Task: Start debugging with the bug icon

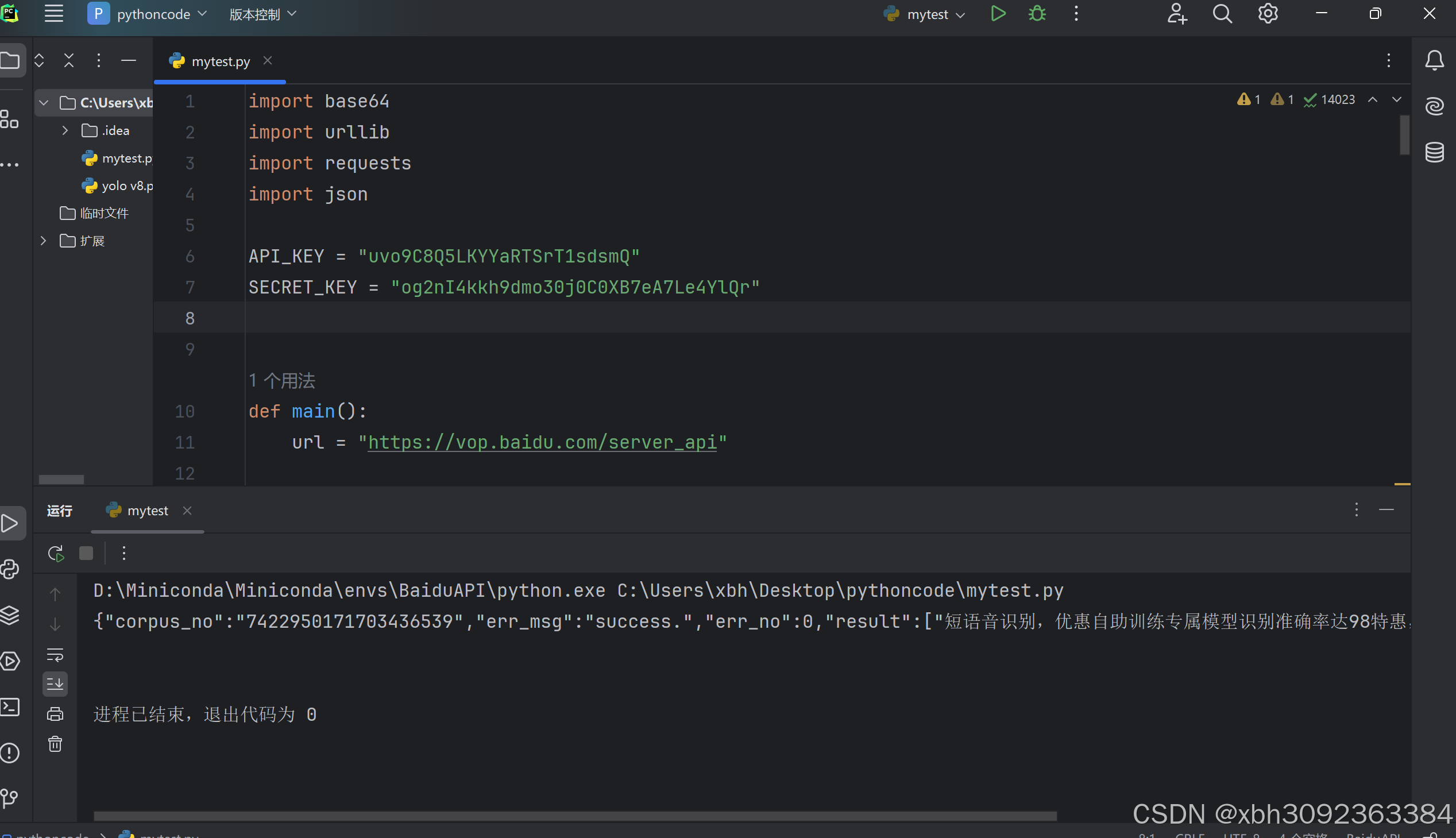Action: click(x=1037, y=14)
